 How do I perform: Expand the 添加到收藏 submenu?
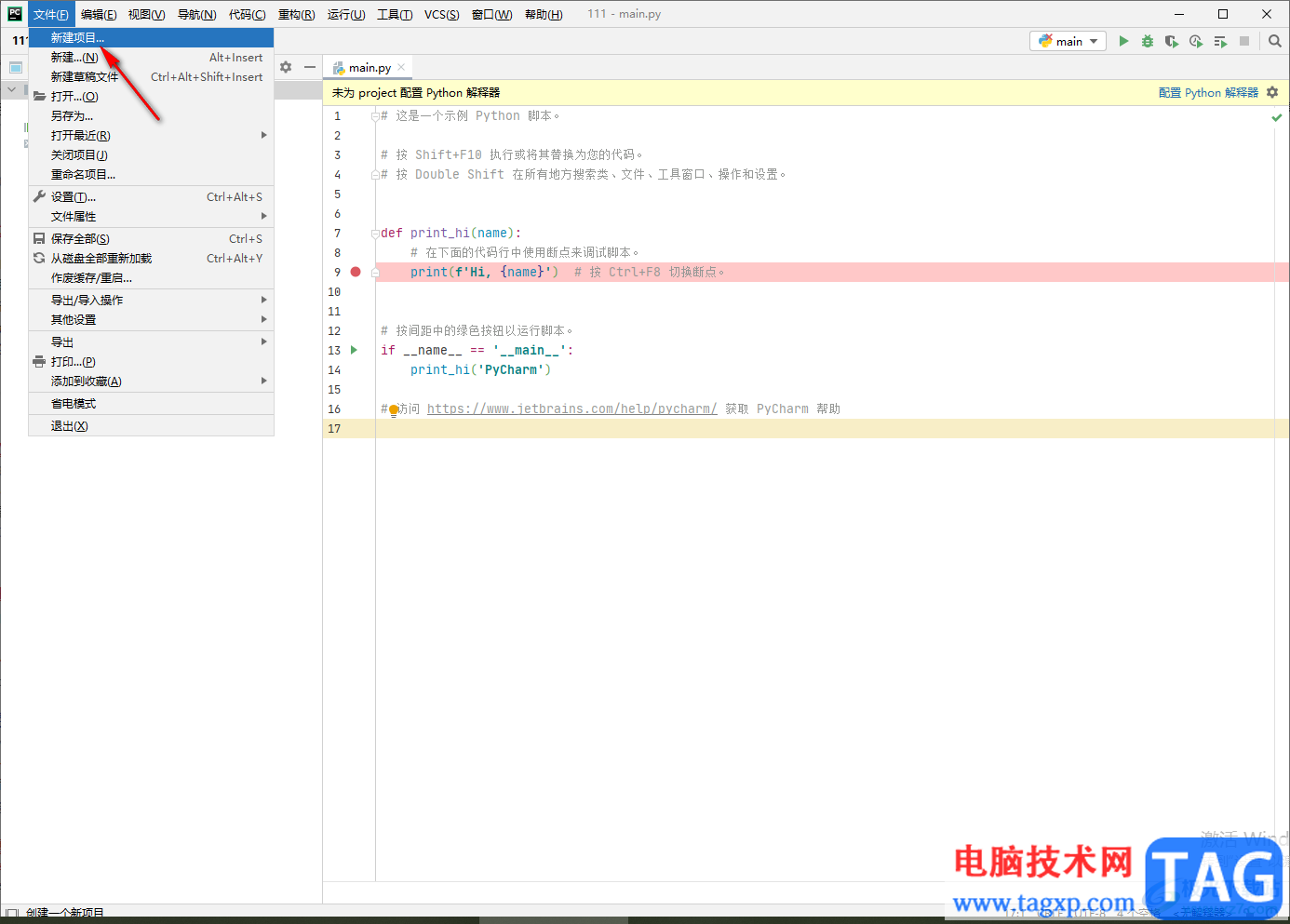(x=151, y=382)
